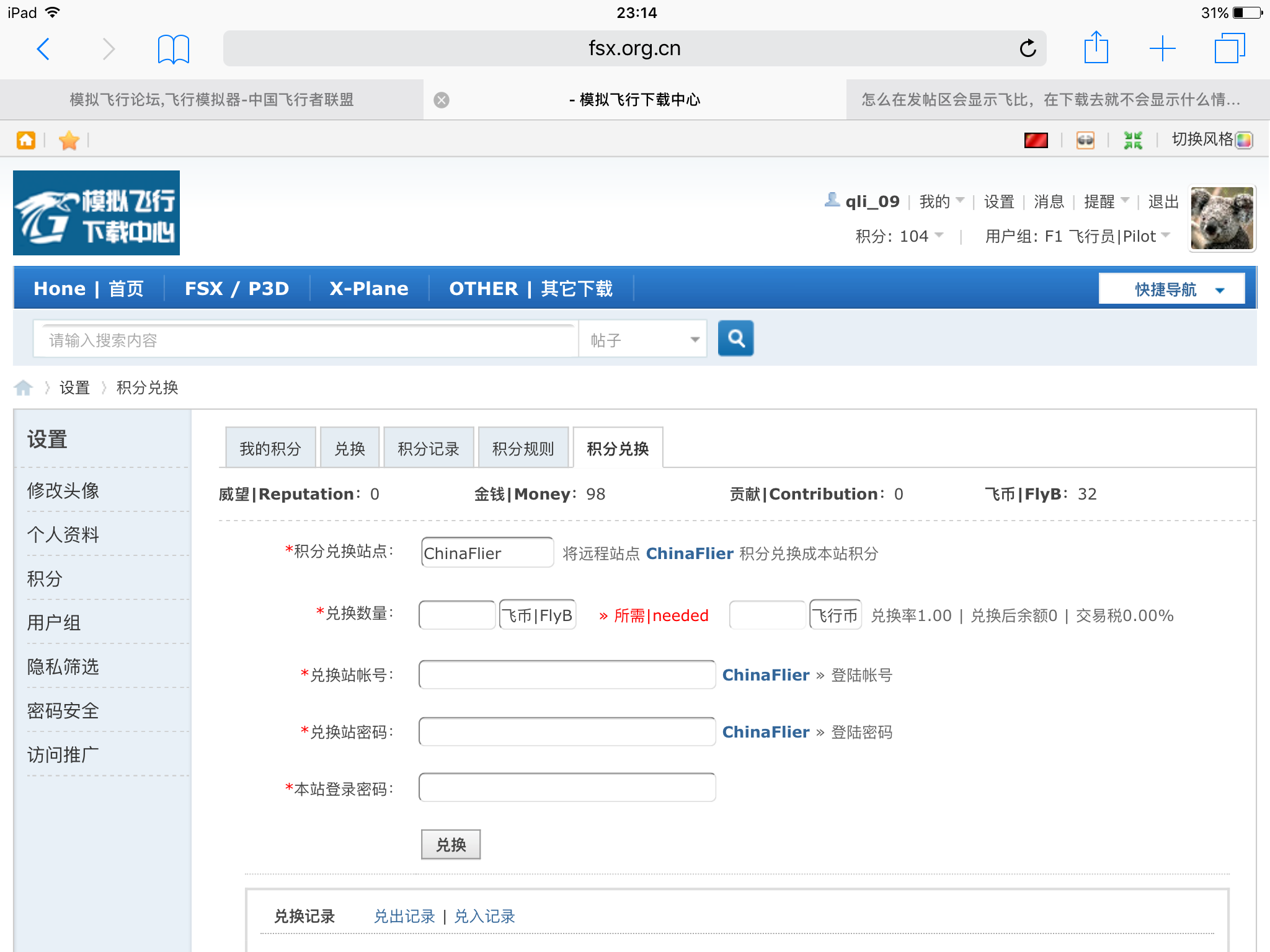1270x952 pixels.
Task: Open the 飞币|FlyB currency selector
Action: [x=538, y=615]
